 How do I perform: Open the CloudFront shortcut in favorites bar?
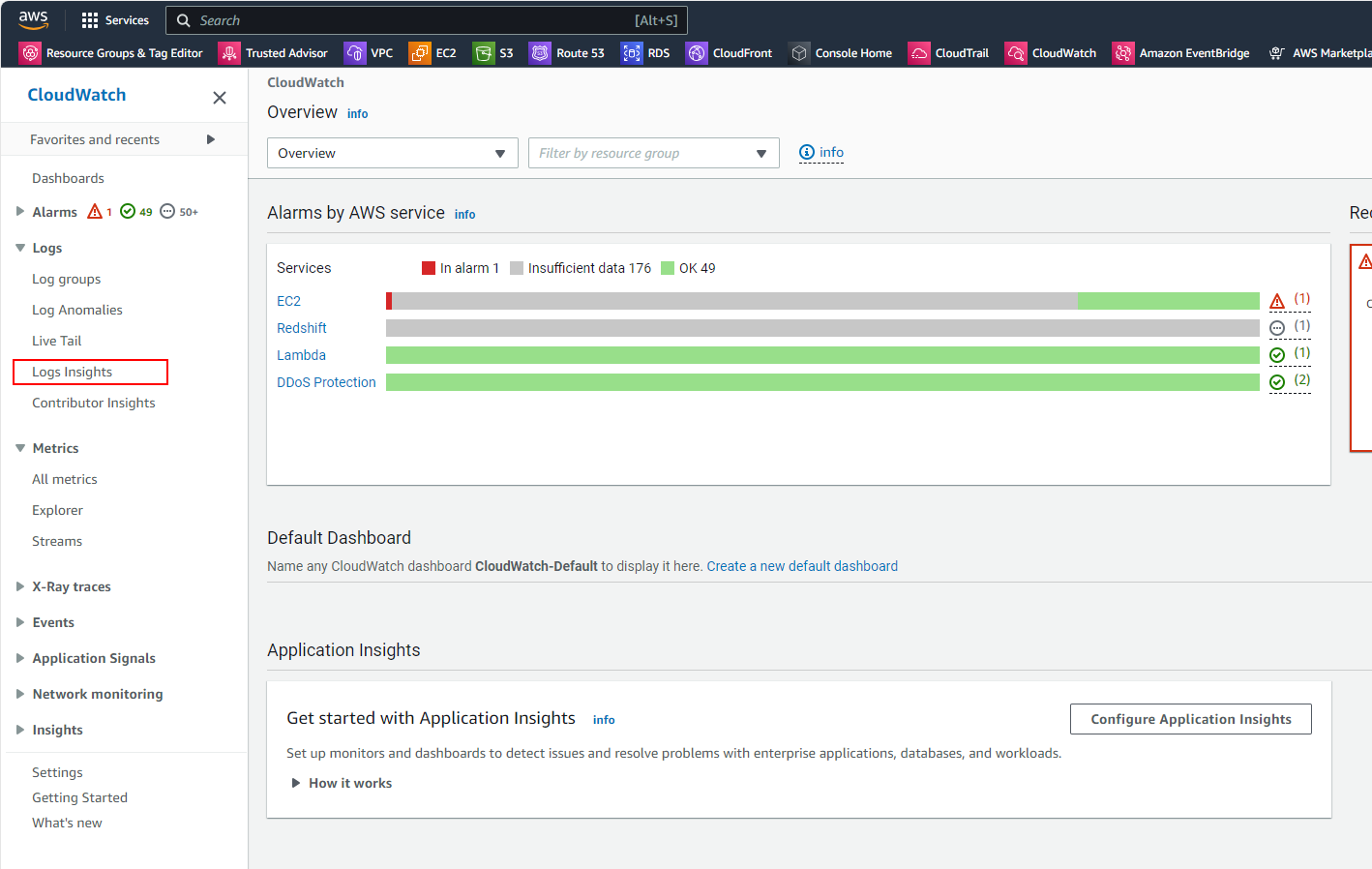tap(730, 53)
